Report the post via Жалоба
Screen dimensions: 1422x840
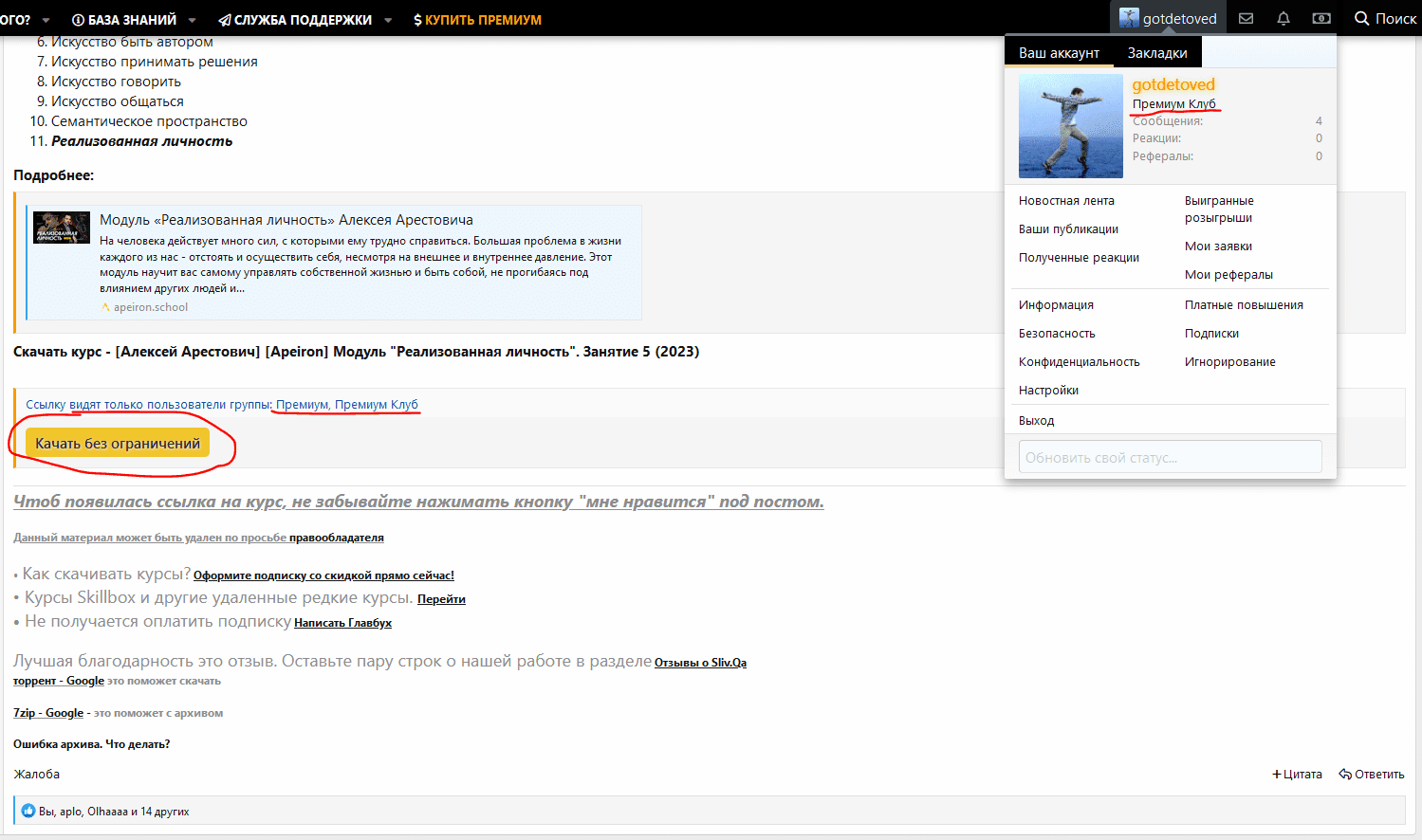click(37, 774)
